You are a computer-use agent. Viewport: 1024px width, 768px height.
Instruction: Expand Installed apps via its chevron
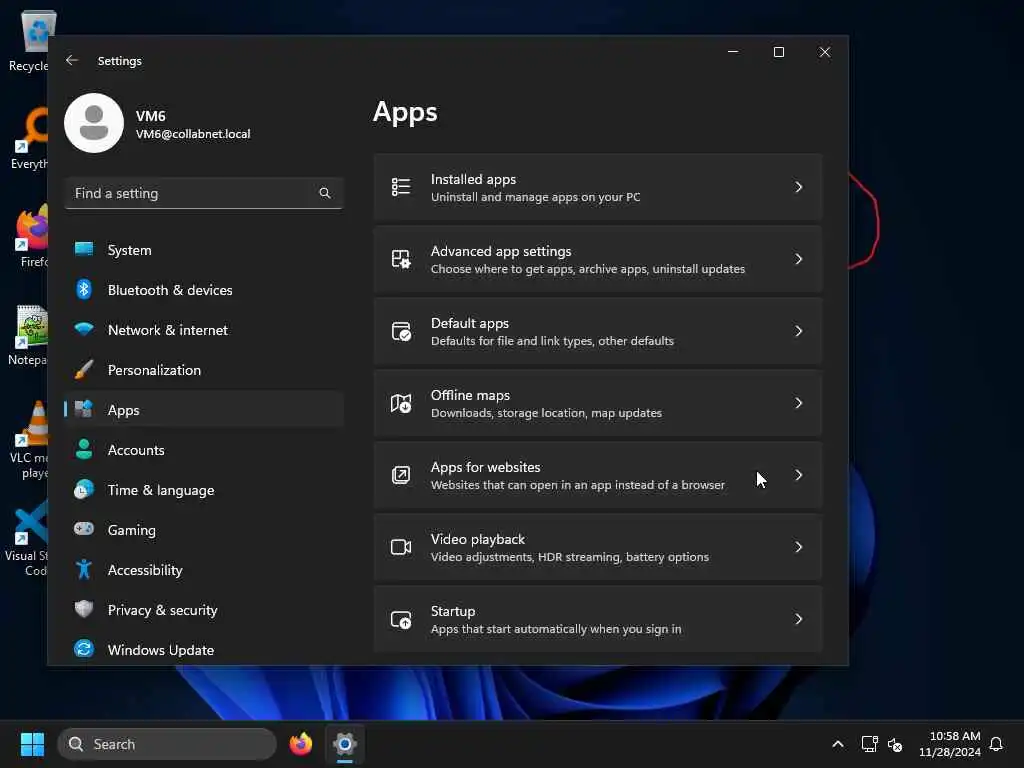click(x=799, y=187)
